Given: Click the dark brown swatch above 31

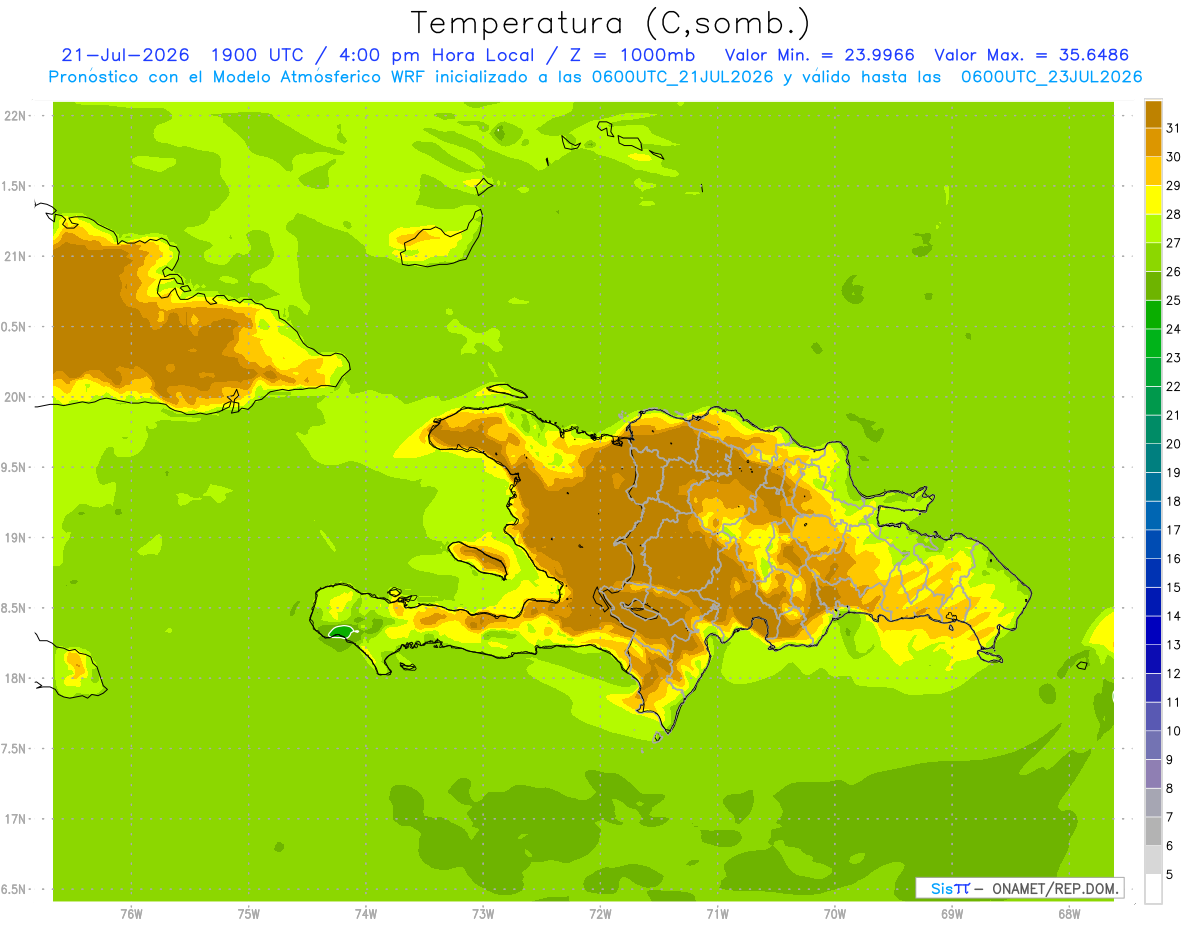Looking at the screenshot, I should 1153,114.
